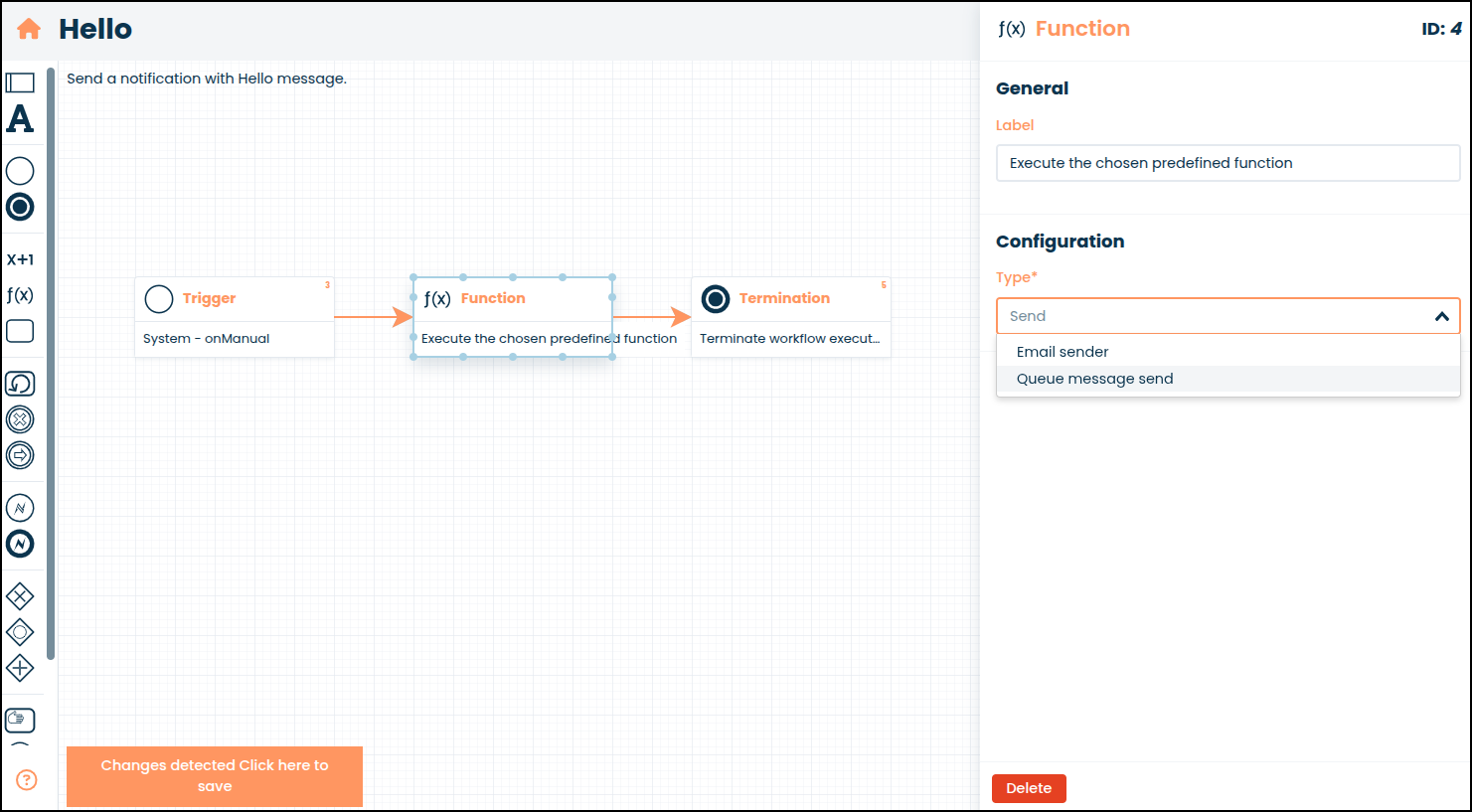
Task: Select the x+1 expression palette tool
Action: [20, 259]
